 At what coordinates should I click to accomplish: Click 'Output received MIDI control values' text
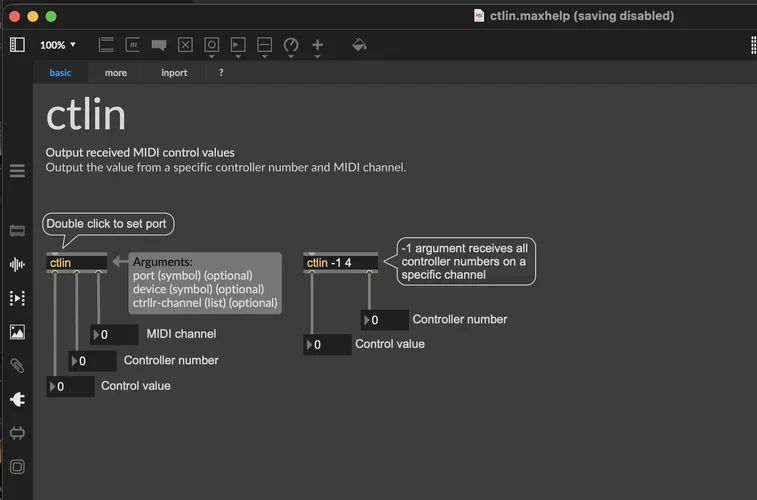[140, 153]
